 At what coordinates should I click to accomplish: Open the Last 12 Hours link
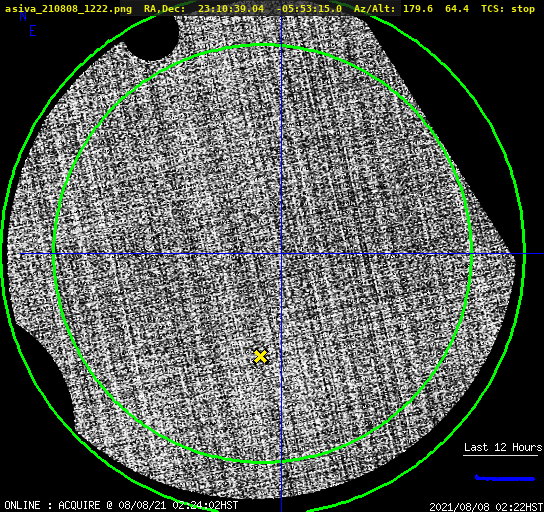pos(503,447)
